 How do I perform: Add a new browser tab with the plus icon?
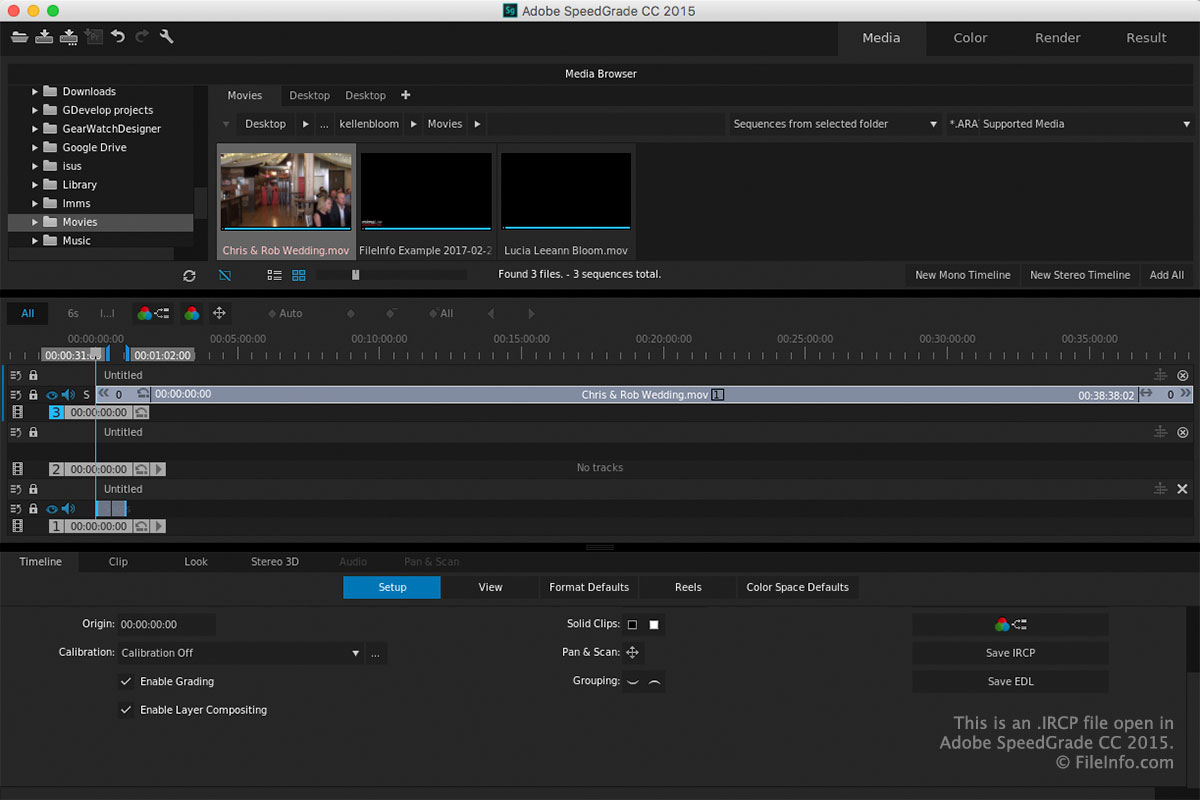click(x=406, y=95)
